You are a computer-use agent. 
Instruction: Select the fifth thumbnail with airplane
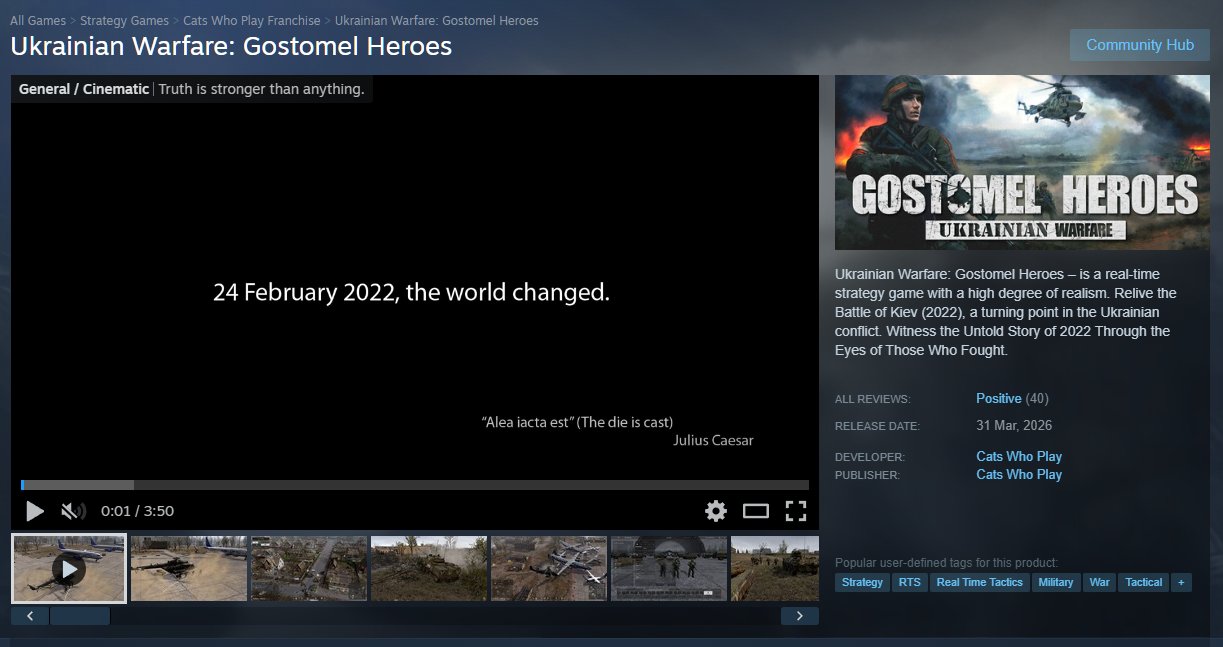(549, 569)
